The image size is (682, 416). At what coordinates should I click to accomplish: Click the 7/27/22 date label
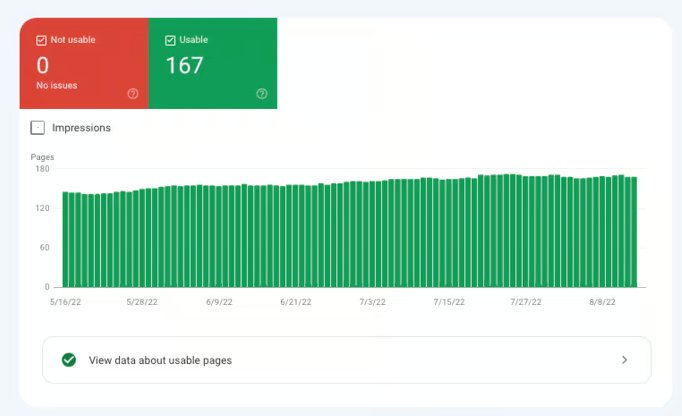526,302
